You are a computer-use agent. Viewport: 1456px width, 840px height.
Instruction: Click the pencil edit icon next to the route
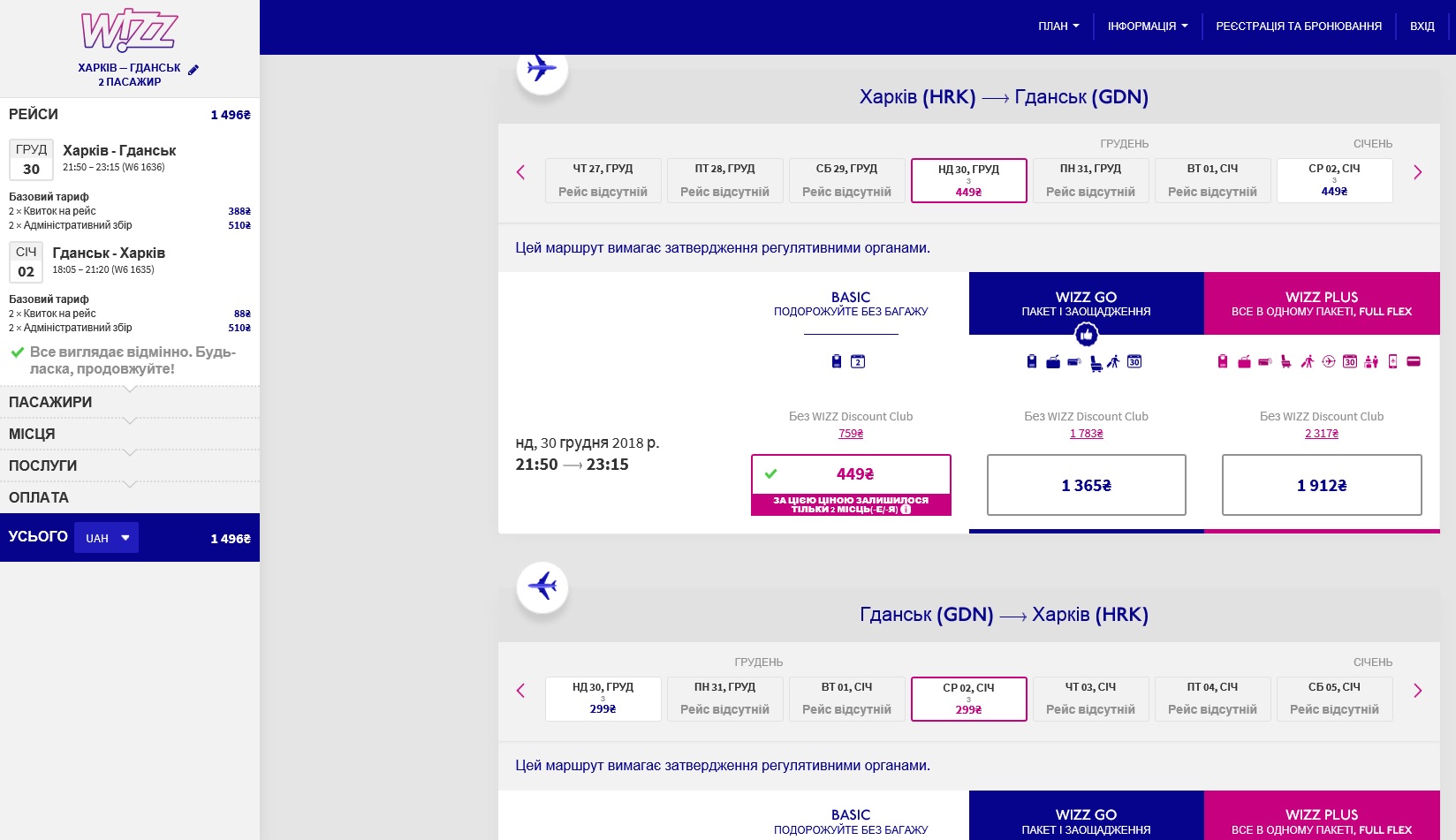click(x=193, y=69)
